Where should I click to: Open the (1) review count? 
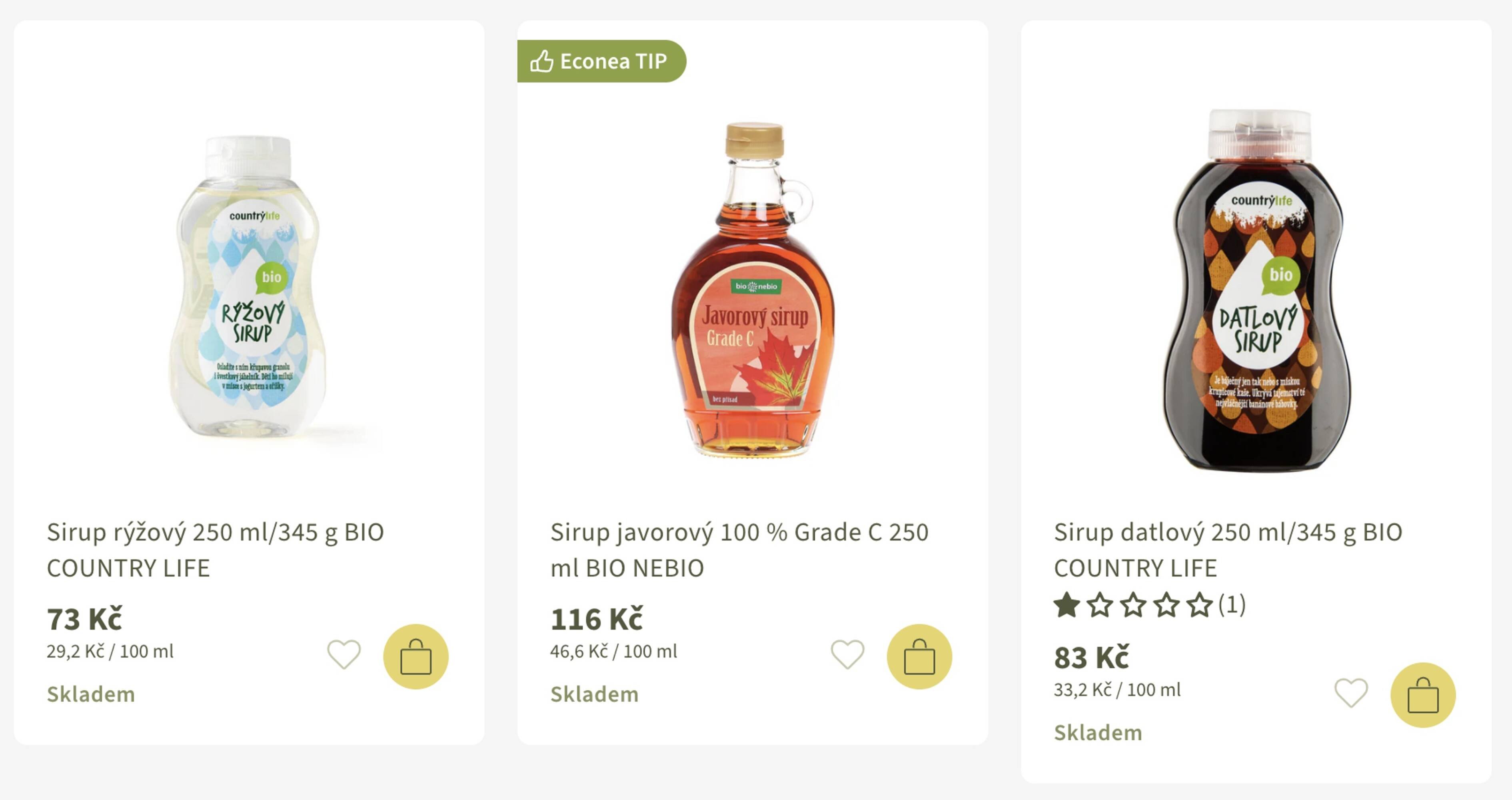(x=1232, y=604)
